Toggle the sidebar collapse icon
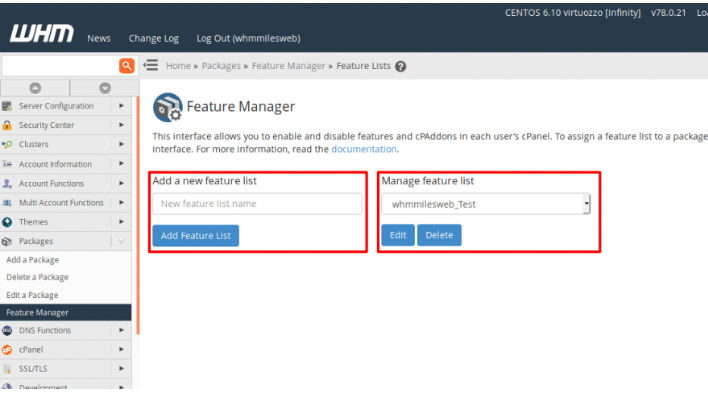 click(151, 65)
